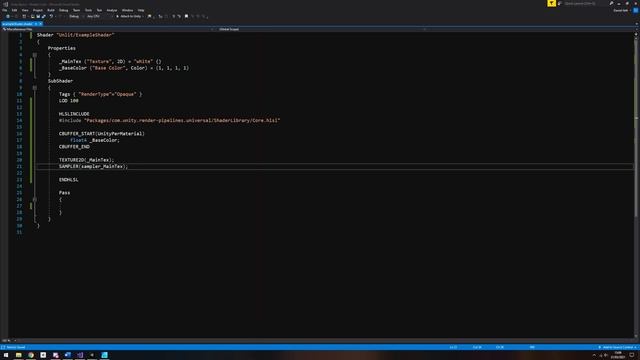640x360 pixels.
Task: Click the bookmark toolbar icon
Action: pyautogui.click(x=187, y=16)
